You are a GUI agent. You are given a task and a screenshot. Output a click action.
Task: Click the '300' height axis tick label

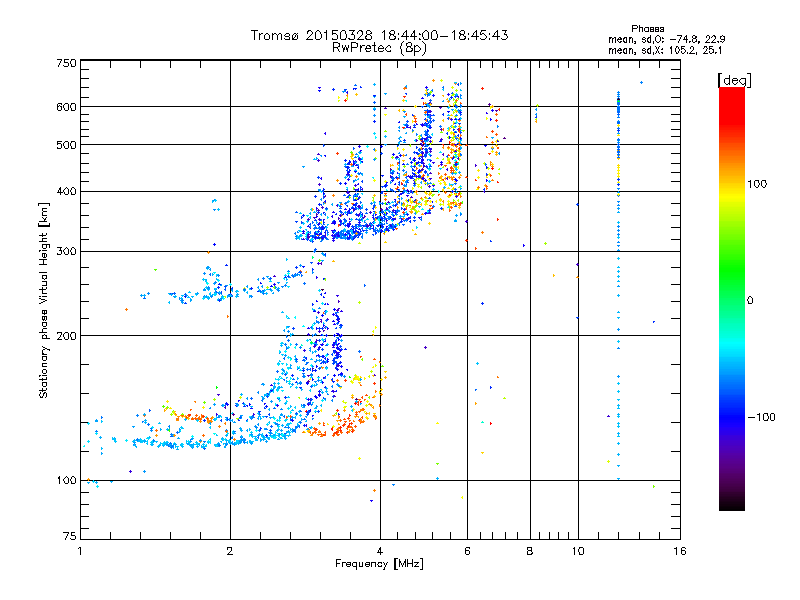(67, 251)
